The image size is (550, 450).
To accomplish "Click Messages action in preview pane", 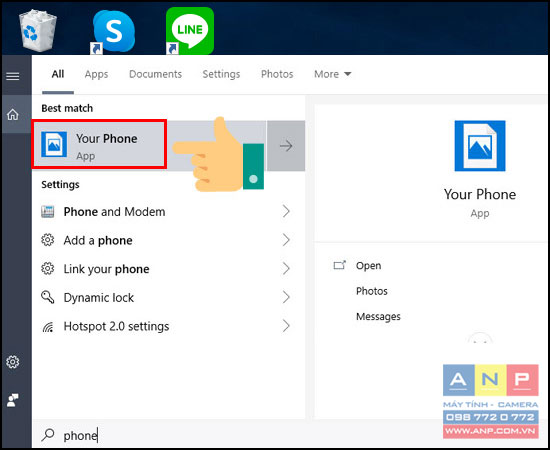I will click(x=378, y=316).
